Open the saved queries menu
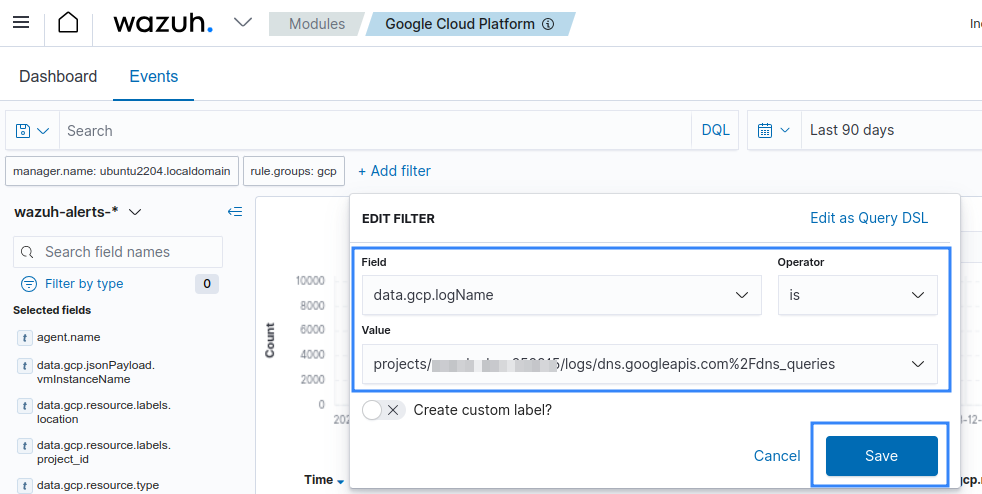Screen dimensions: 982x494 (32, 131)
